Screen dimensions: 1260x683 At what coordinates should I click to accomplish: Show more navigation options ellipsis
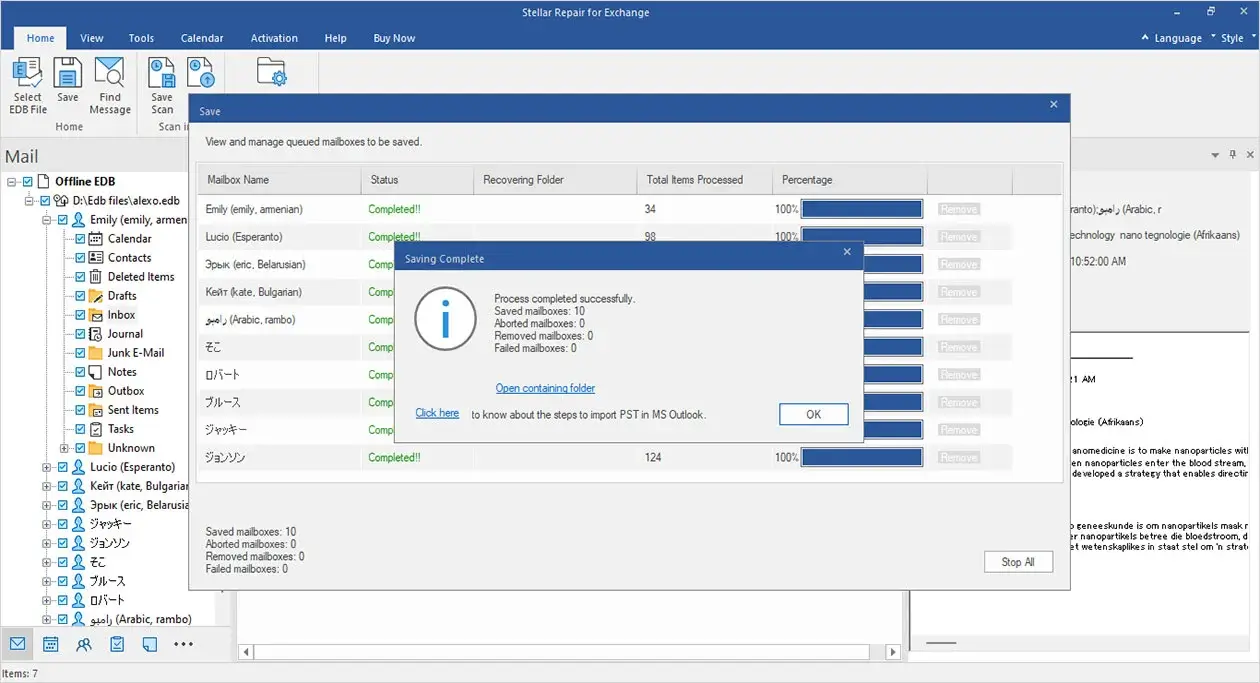pos(183,644)
